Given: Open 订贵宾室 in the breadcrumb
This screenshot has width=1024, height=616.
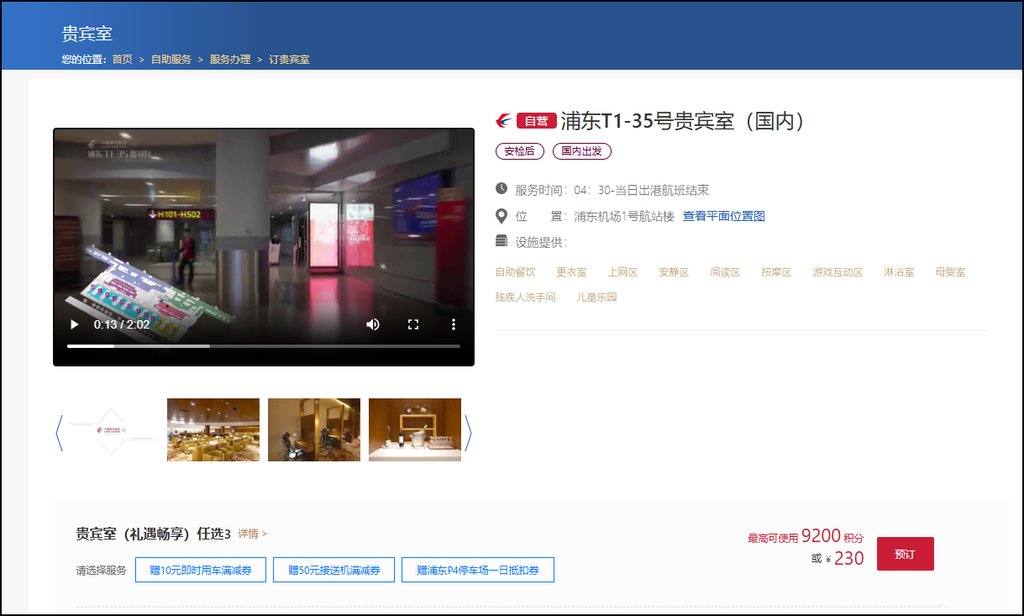Looking at the screenshot, I should (289, 59).
